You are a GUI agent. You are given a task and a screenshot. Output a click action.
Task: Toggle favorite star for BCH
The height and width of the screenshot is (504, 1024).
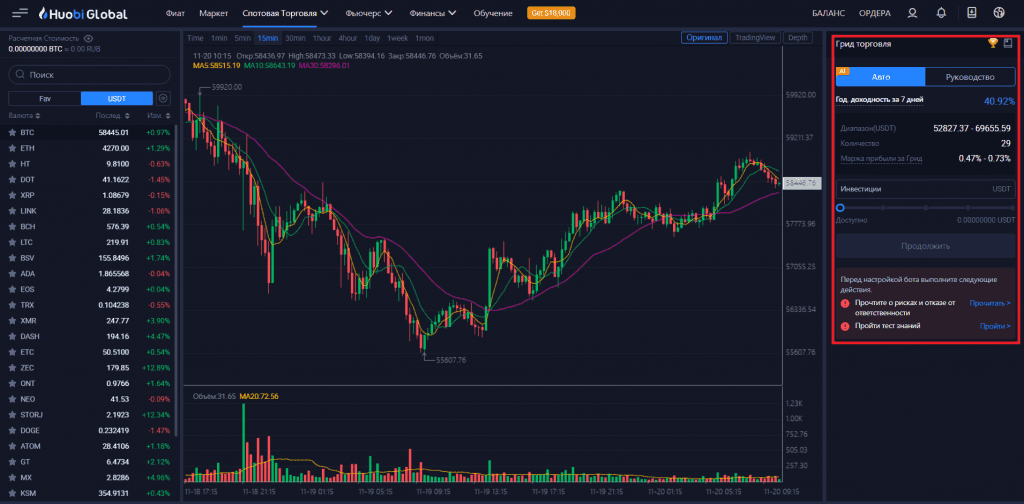pyautogui.click(x=12, y=227)
